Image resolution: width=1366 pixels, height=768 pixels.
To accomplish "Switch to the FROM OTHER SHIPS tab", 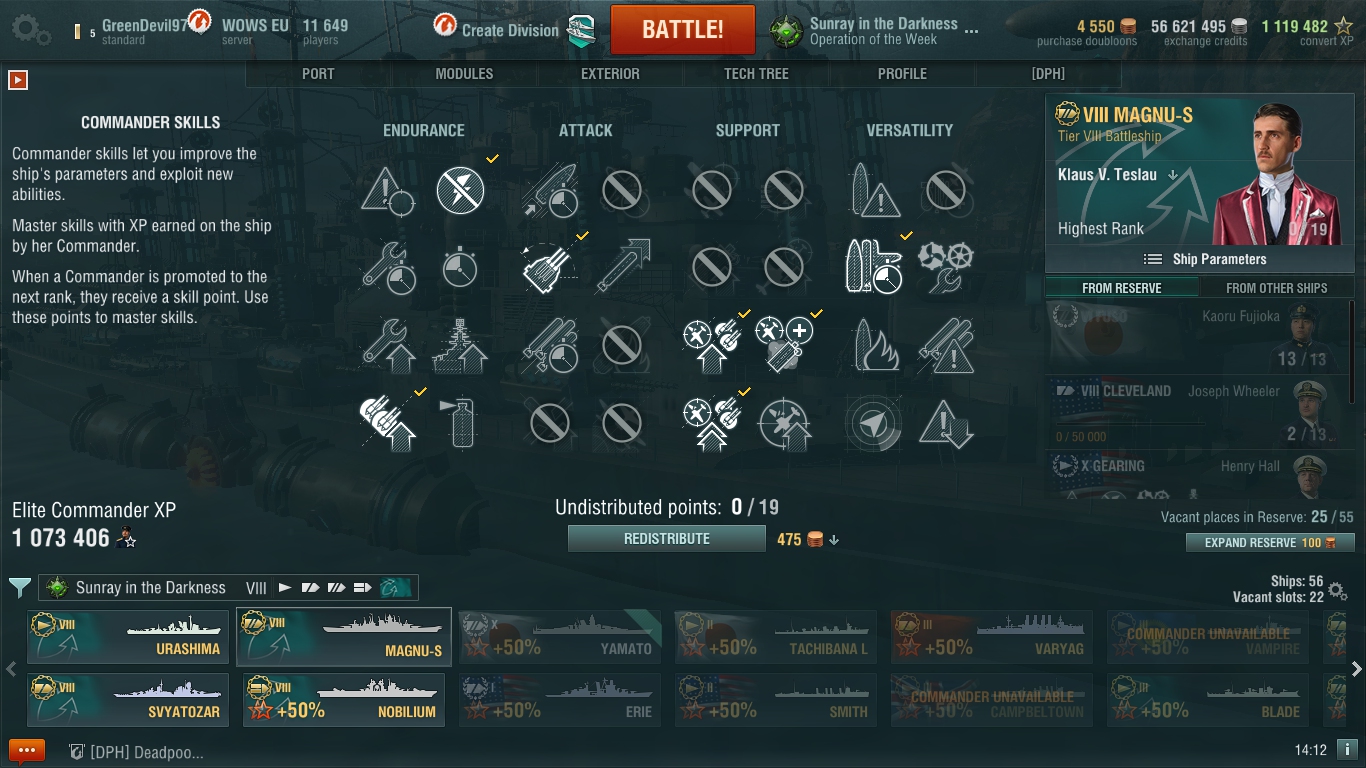I will tap(1276, 288).
